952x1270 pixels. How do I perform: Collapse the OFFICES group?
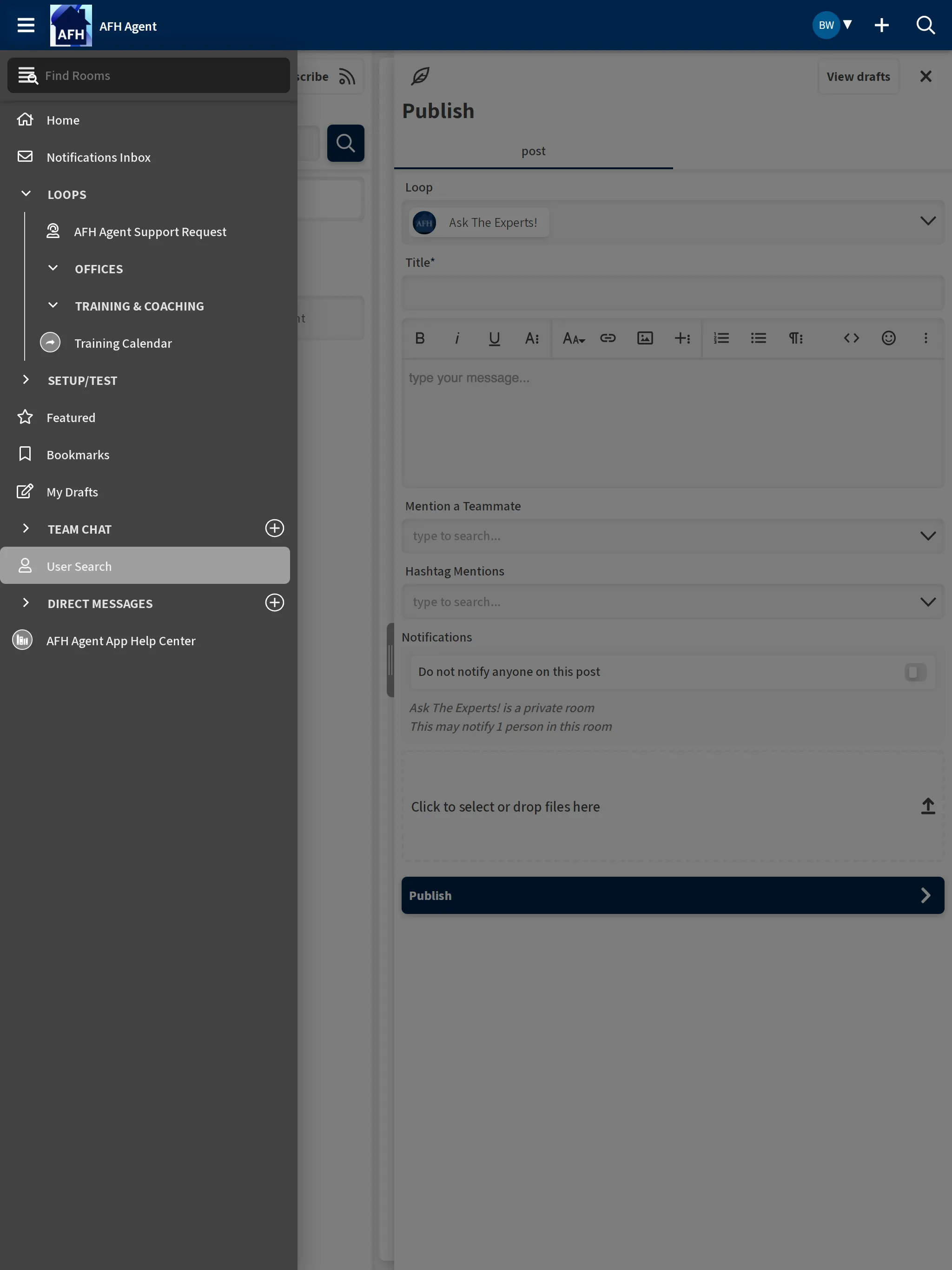[53, 268]
